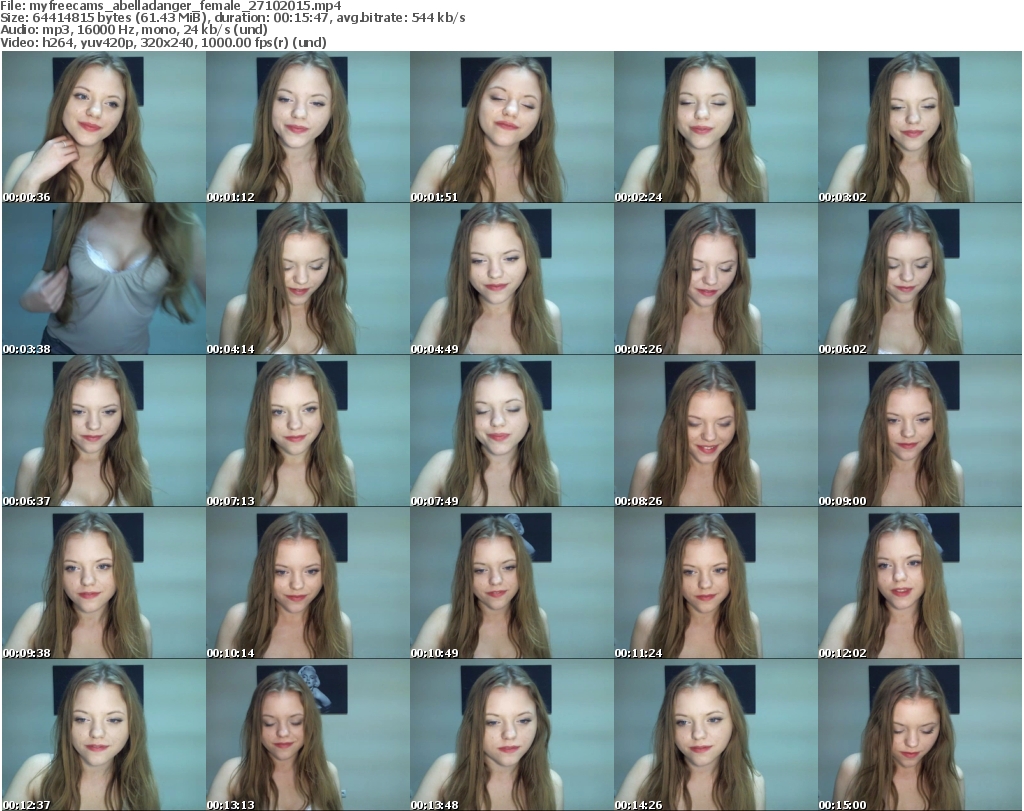The height and width of the screenshot is (811, 1024).
Task: Select the frame marked 00:04:49
Action: click(x=511, y=279)
